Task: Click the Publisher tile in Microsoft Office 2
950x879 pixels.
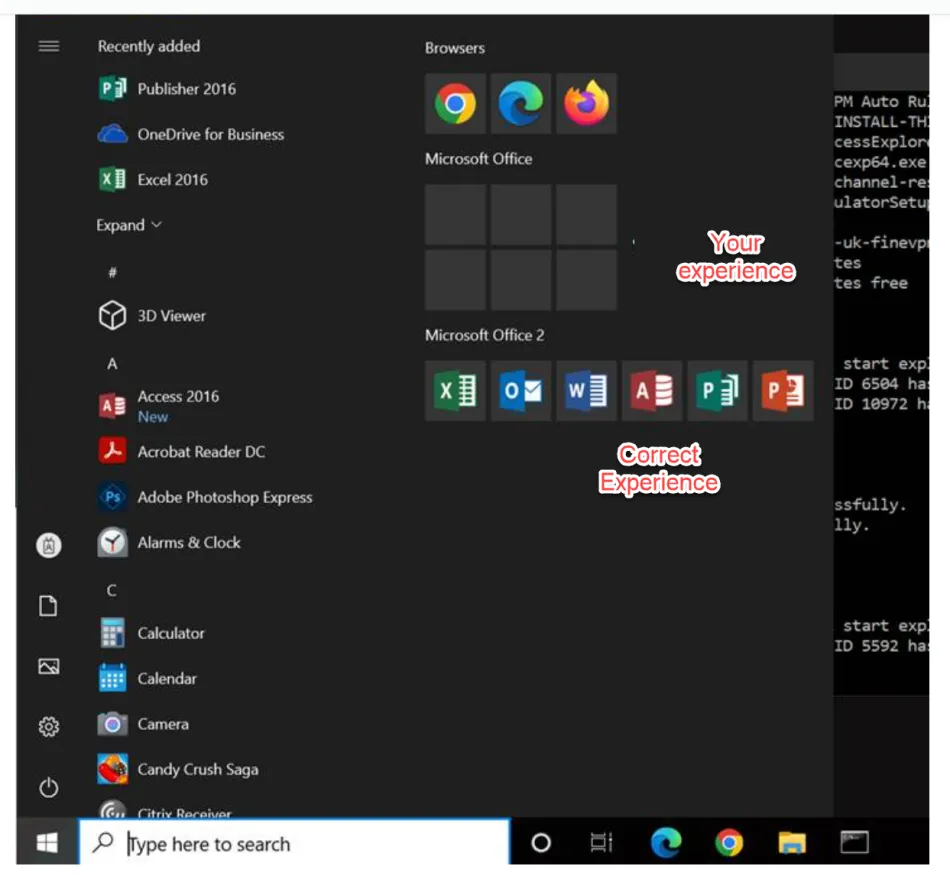Action: click(x=717, y=391)
